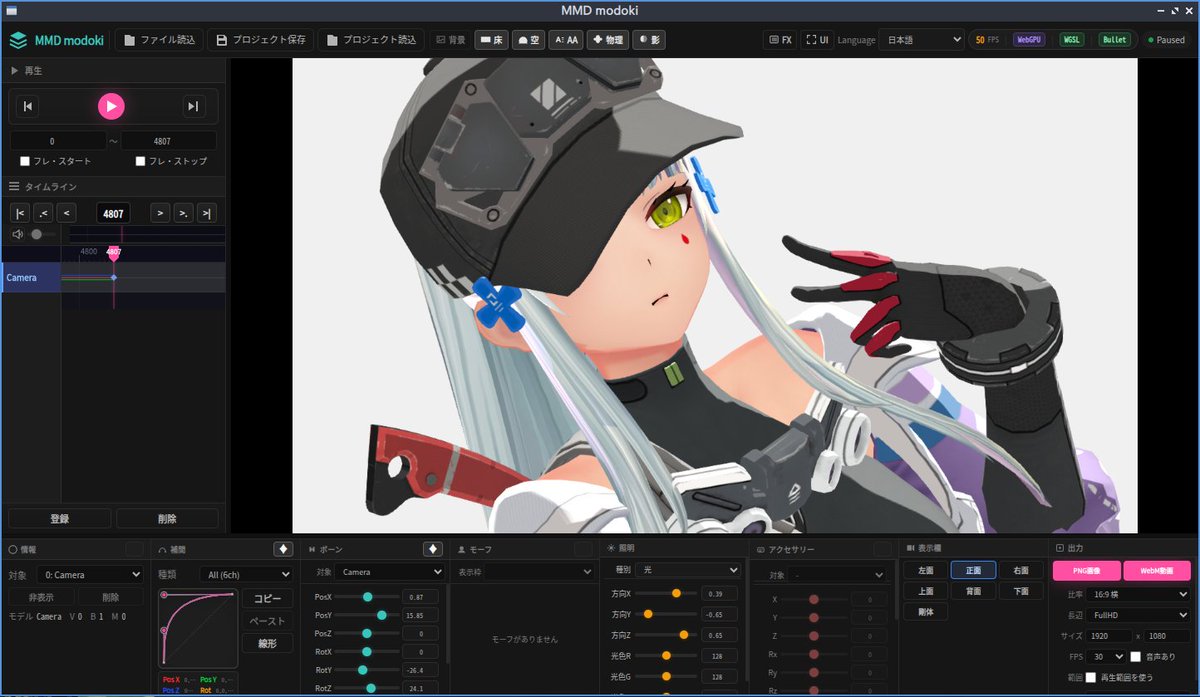This screenshot has height=697, width=1200.
Task: Enable the 音声あり audio checkbox
Action: click(1135, 657)
